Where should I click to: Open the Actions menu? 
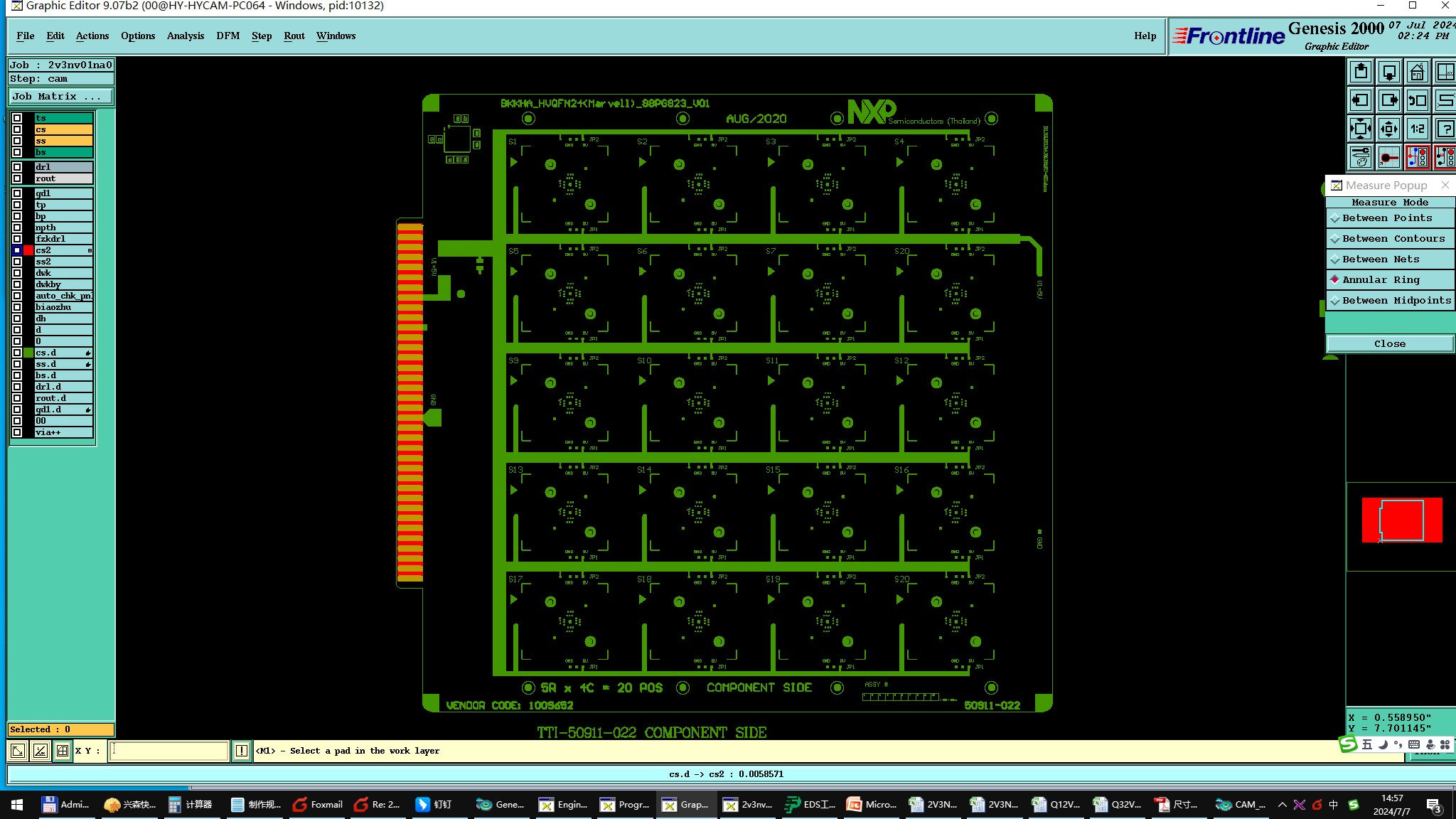coord(92,36)
